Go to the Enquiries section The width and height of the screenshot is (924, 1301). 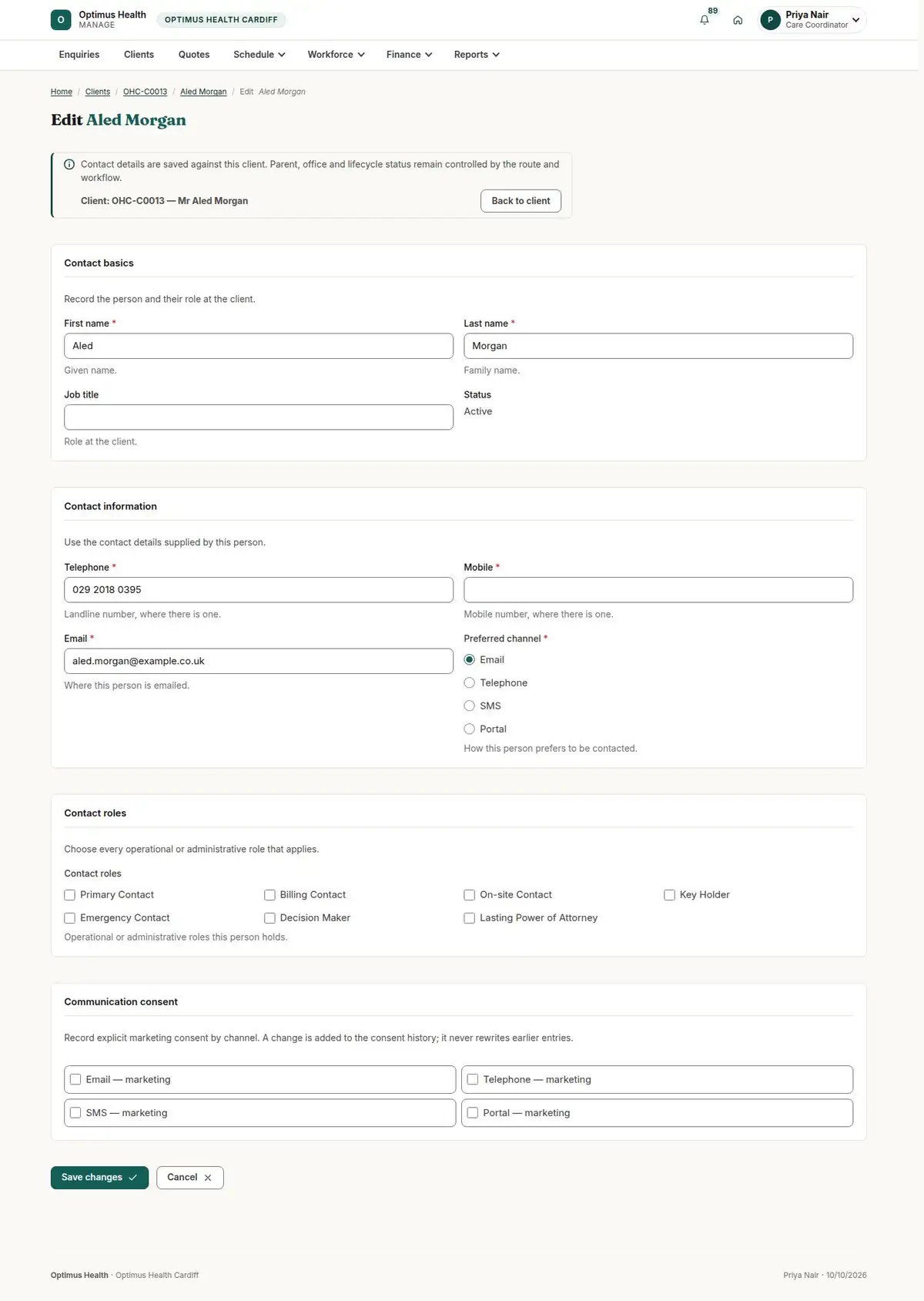tap(79, 55)
